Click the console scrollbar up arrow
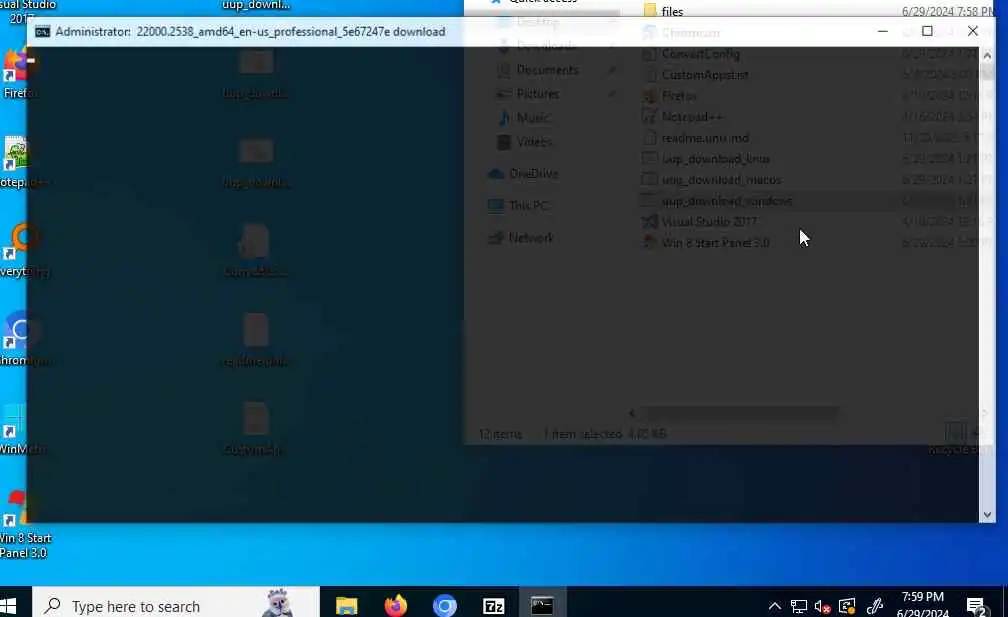The image size is (1008, 617). [x=987, y=55]
